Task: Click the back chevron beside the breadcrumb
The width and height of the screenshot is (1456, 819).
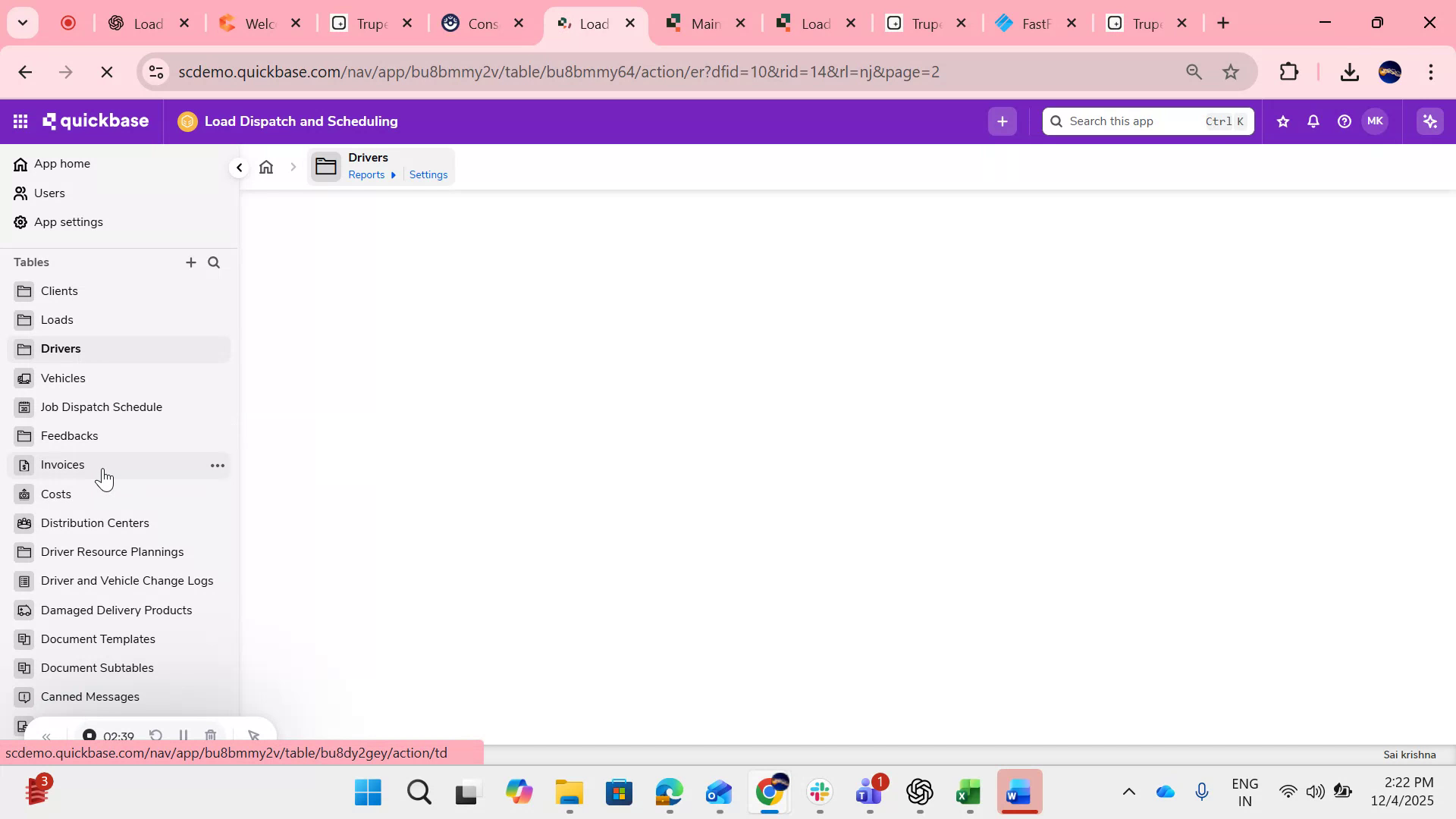Action: [x=238, y=167]
